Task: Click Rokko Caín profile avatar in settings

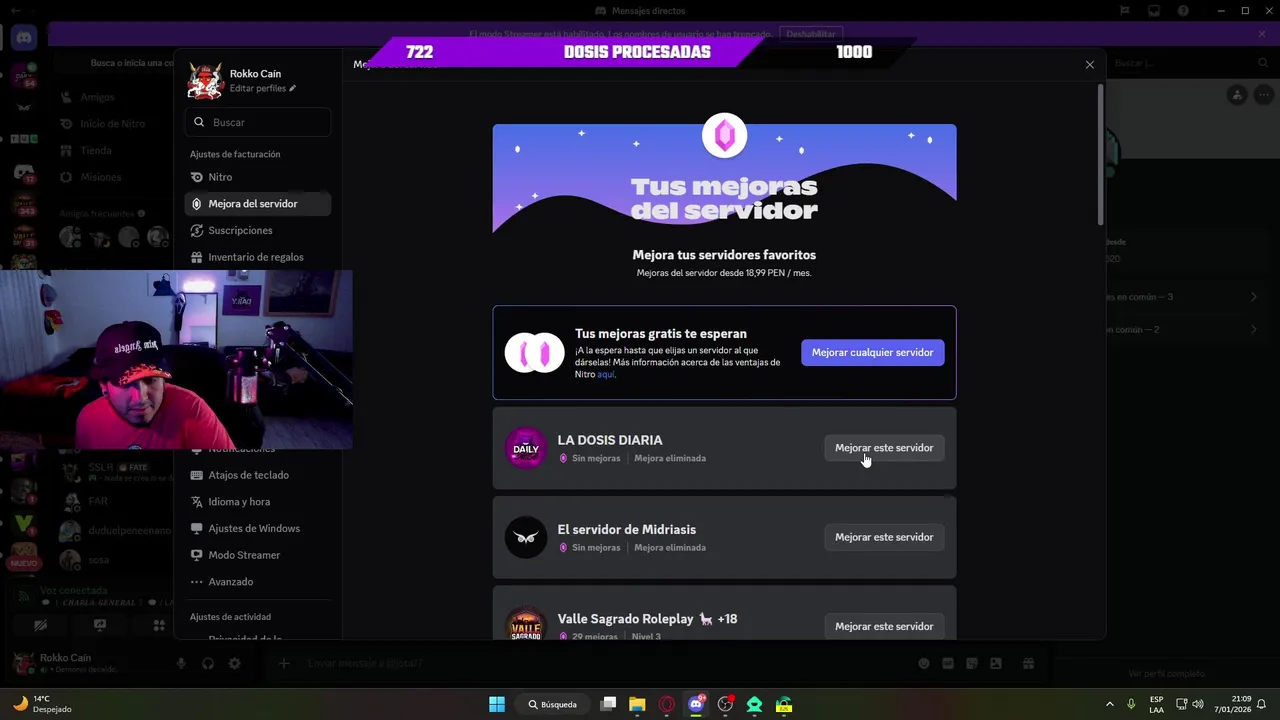Action: [205, 81]
